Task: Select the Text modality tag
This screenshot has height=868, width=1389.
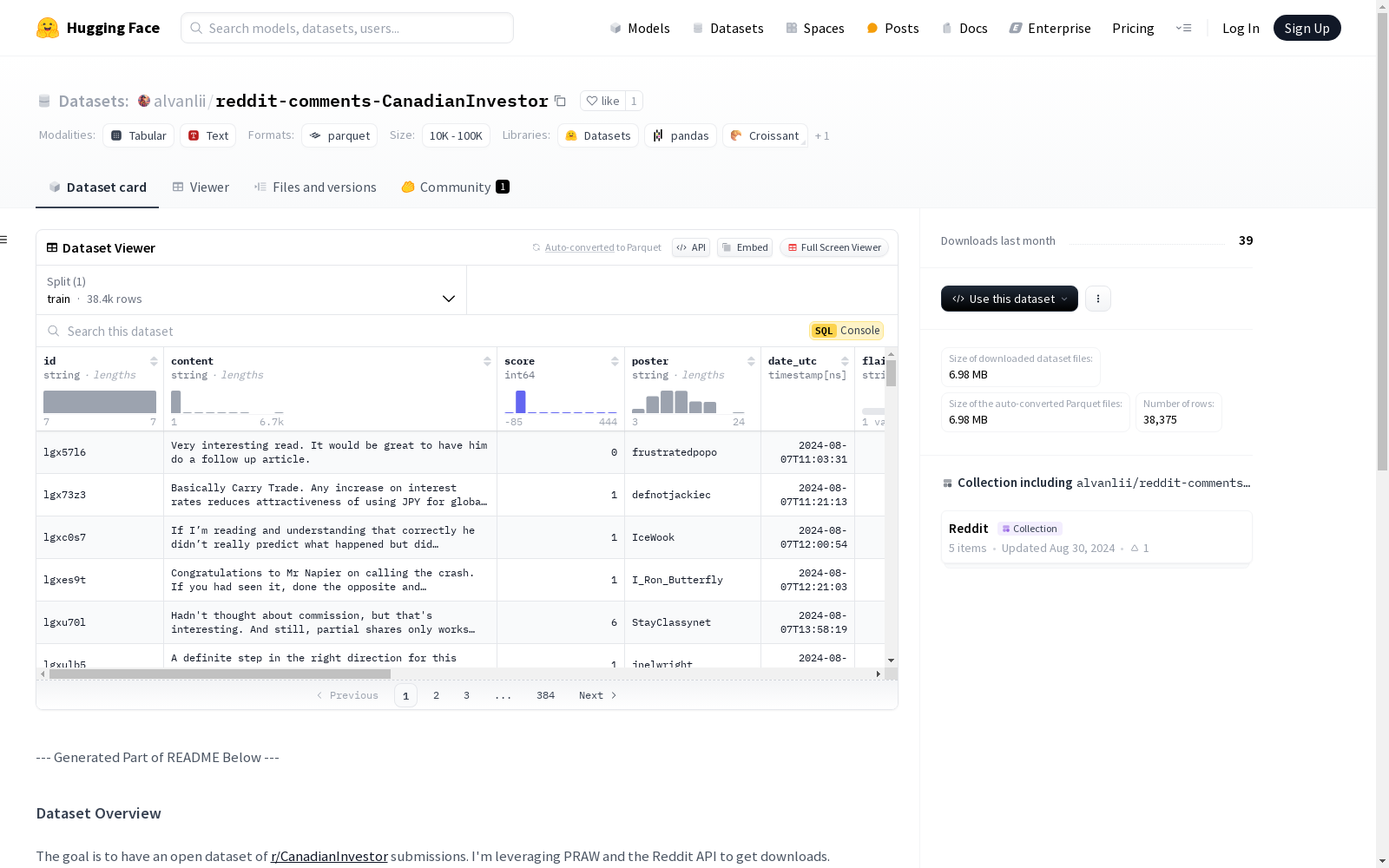Action: tap(208, 135)
